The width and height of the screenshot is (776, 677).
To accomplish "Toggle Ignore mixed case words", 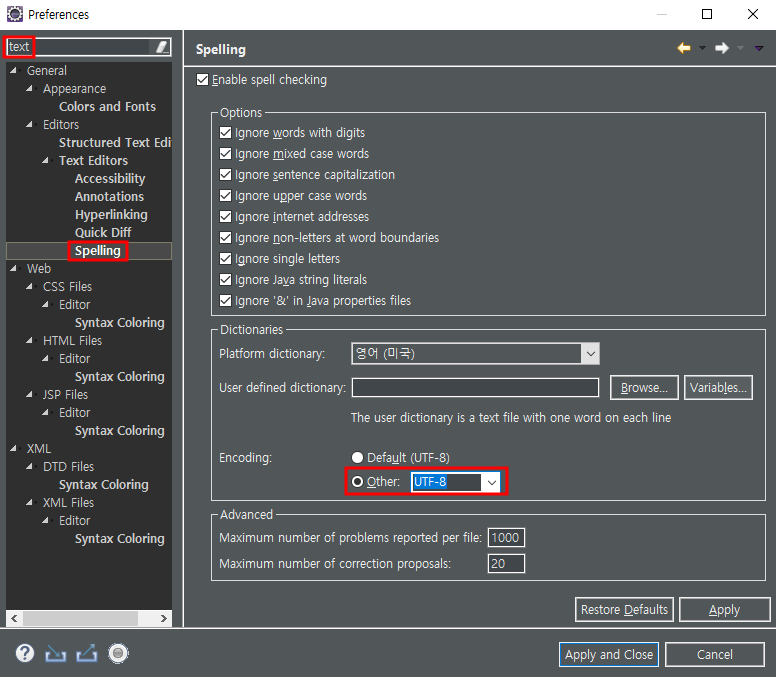I will pyautogui.click(x=225, y=154).
